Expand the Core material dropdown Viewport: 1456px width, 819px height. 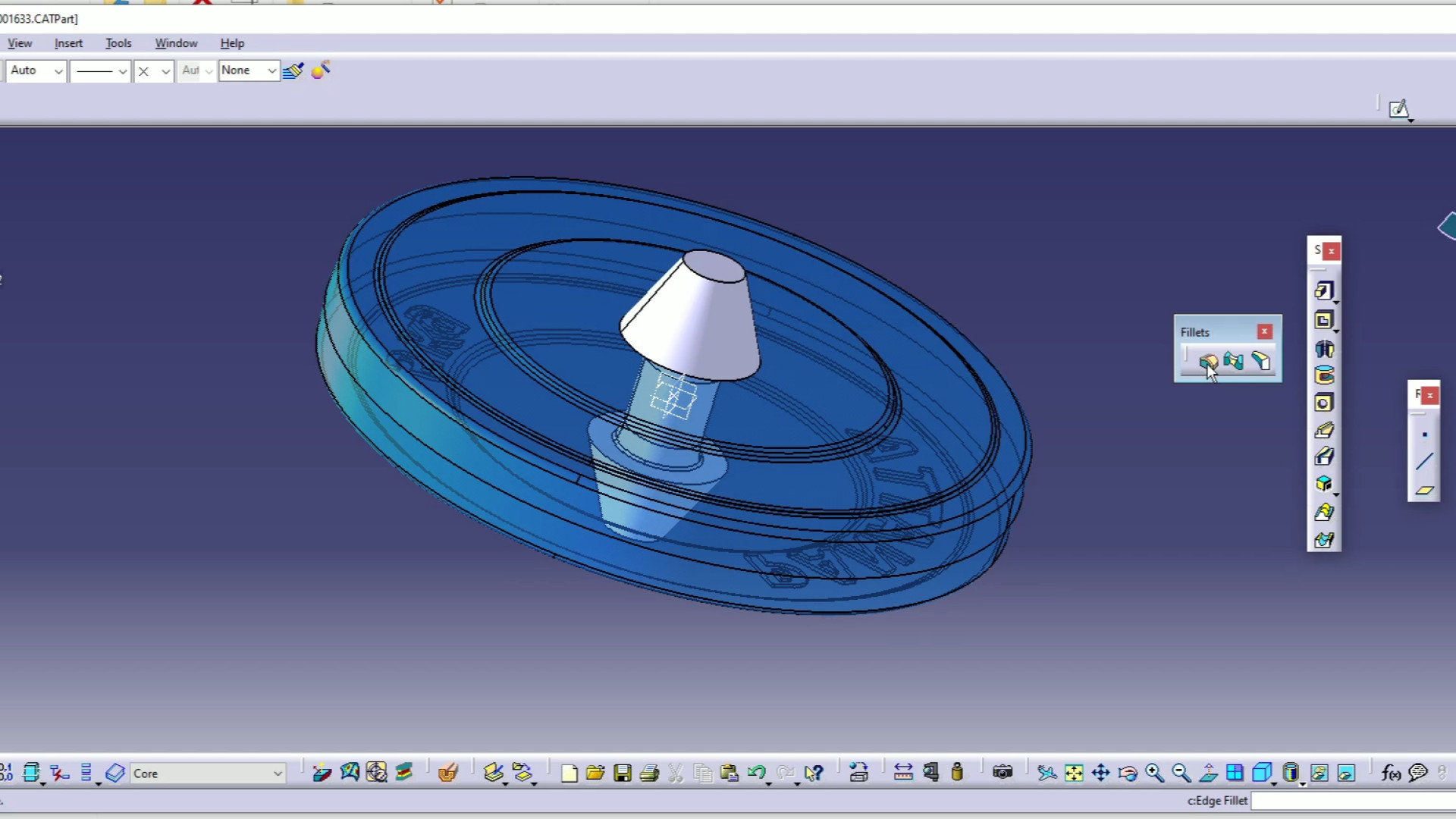[278, 773]
